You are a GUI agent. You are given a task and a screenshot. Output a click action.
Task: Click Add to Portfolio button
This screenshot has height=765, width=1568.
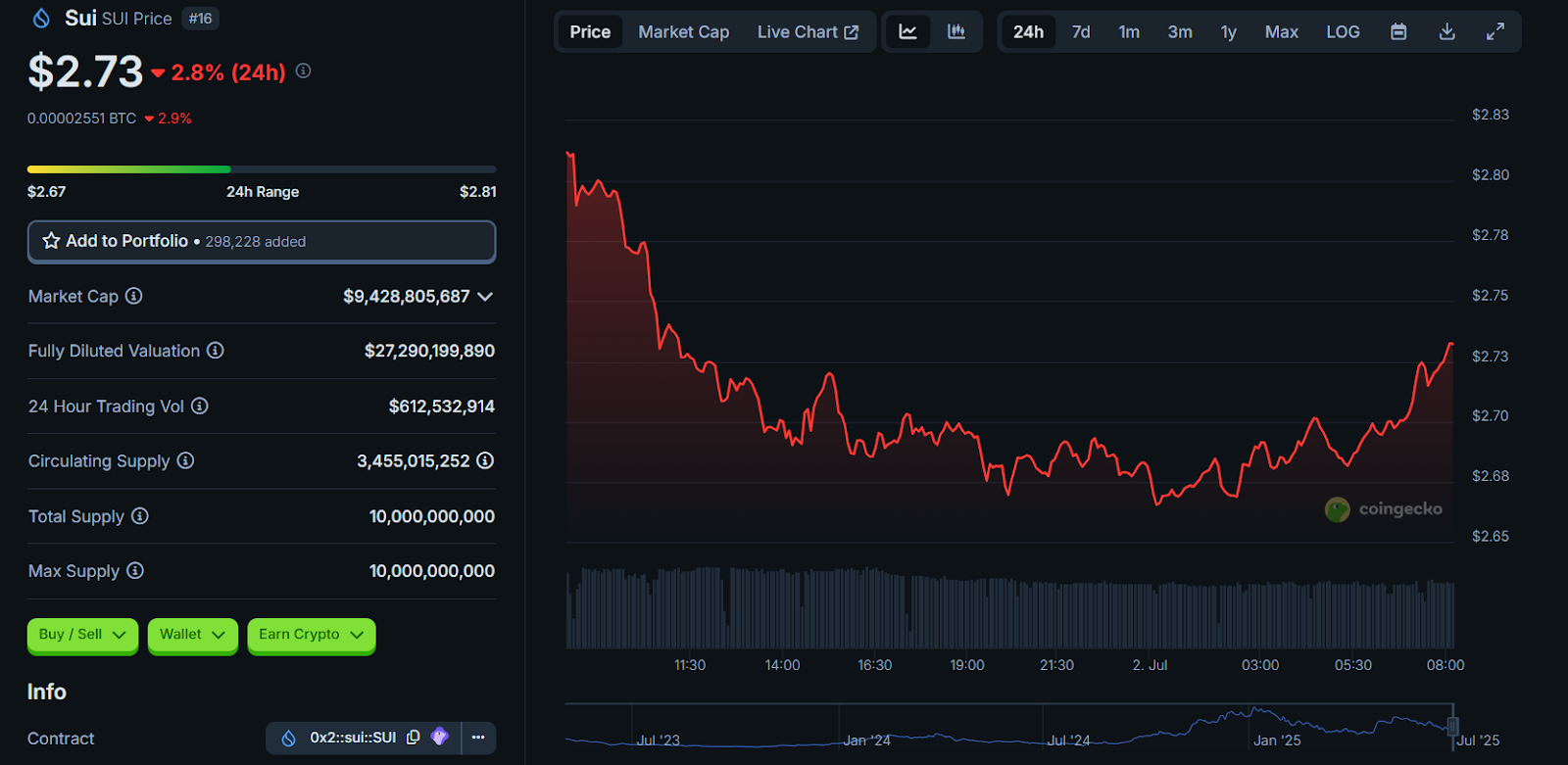(x=262, y=242)
